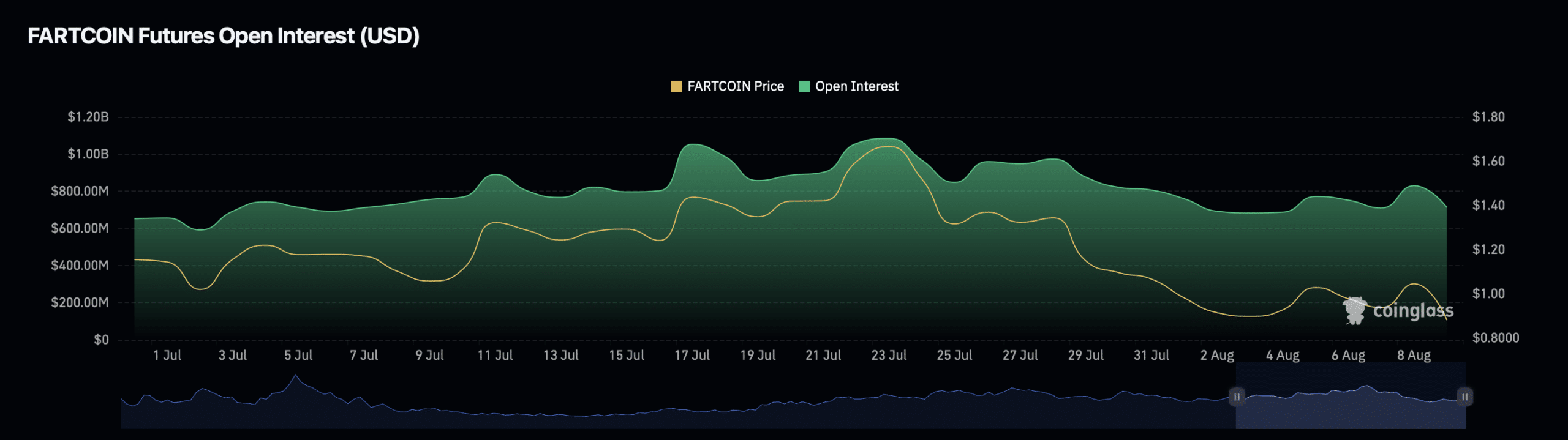Click the left range slider handle
The width and height of the screenshot is (1568, 440).
[1237, 397]
